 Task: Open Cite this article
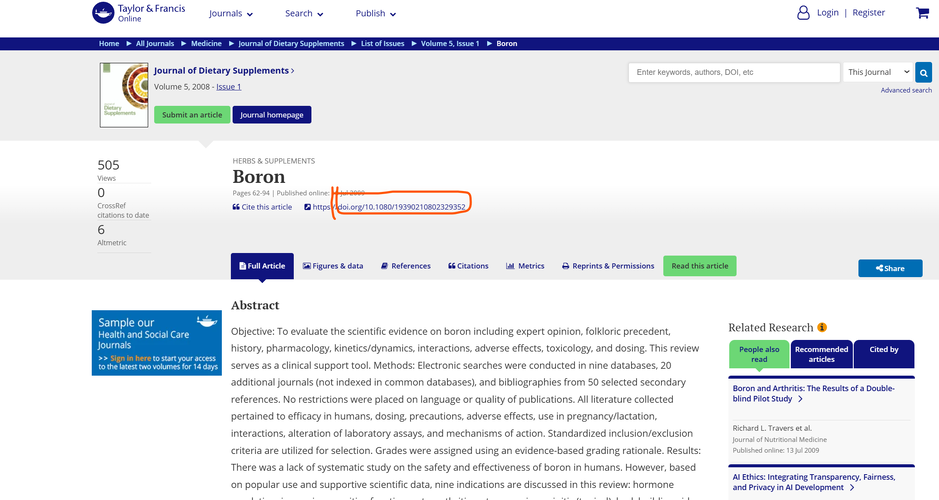pyautogui.click(x=262, y=207)
